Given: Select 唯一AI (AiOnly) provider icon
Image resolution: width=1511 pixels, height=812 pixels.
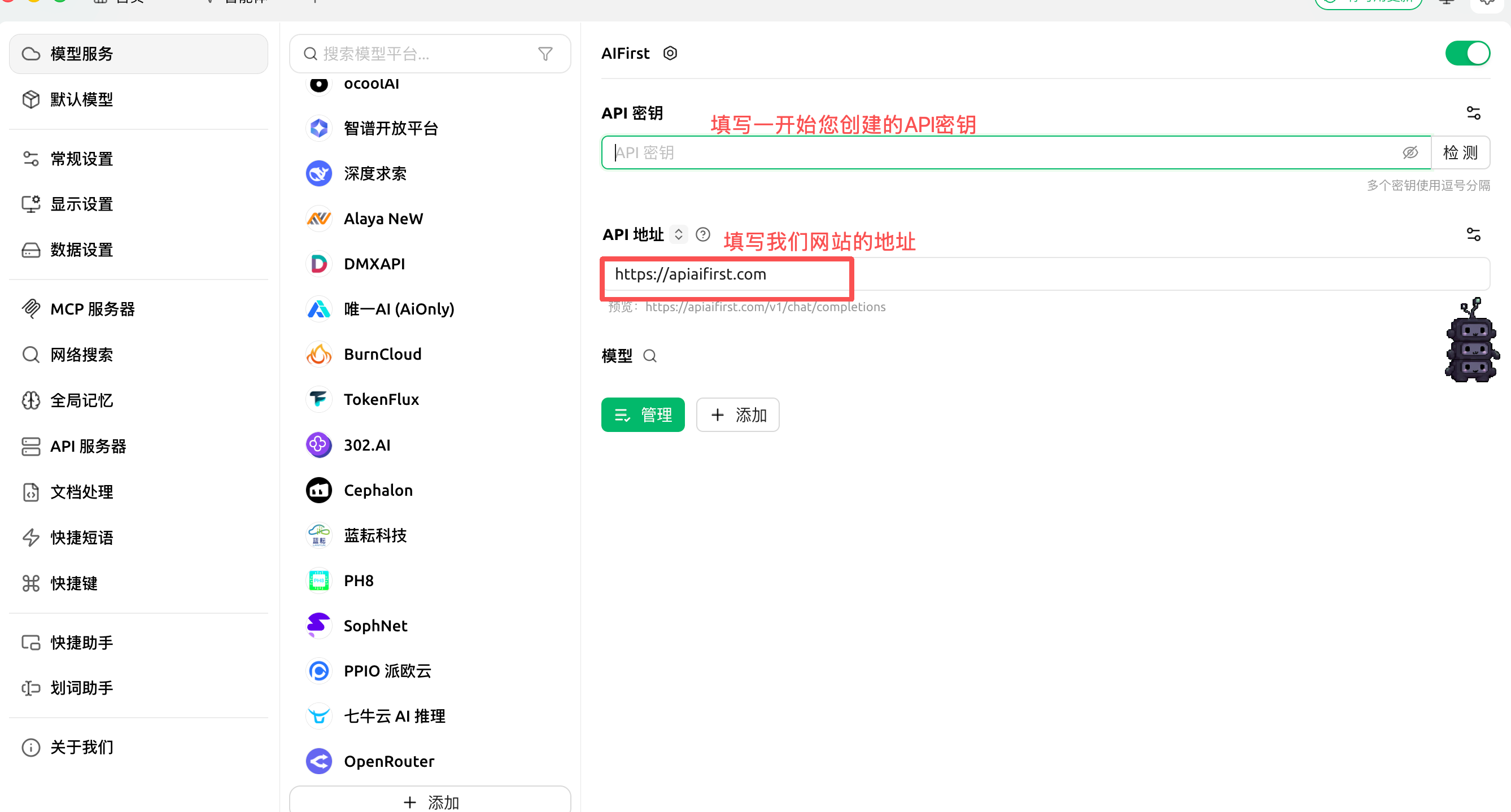Looking at the screenshot, I should [318, 309].
